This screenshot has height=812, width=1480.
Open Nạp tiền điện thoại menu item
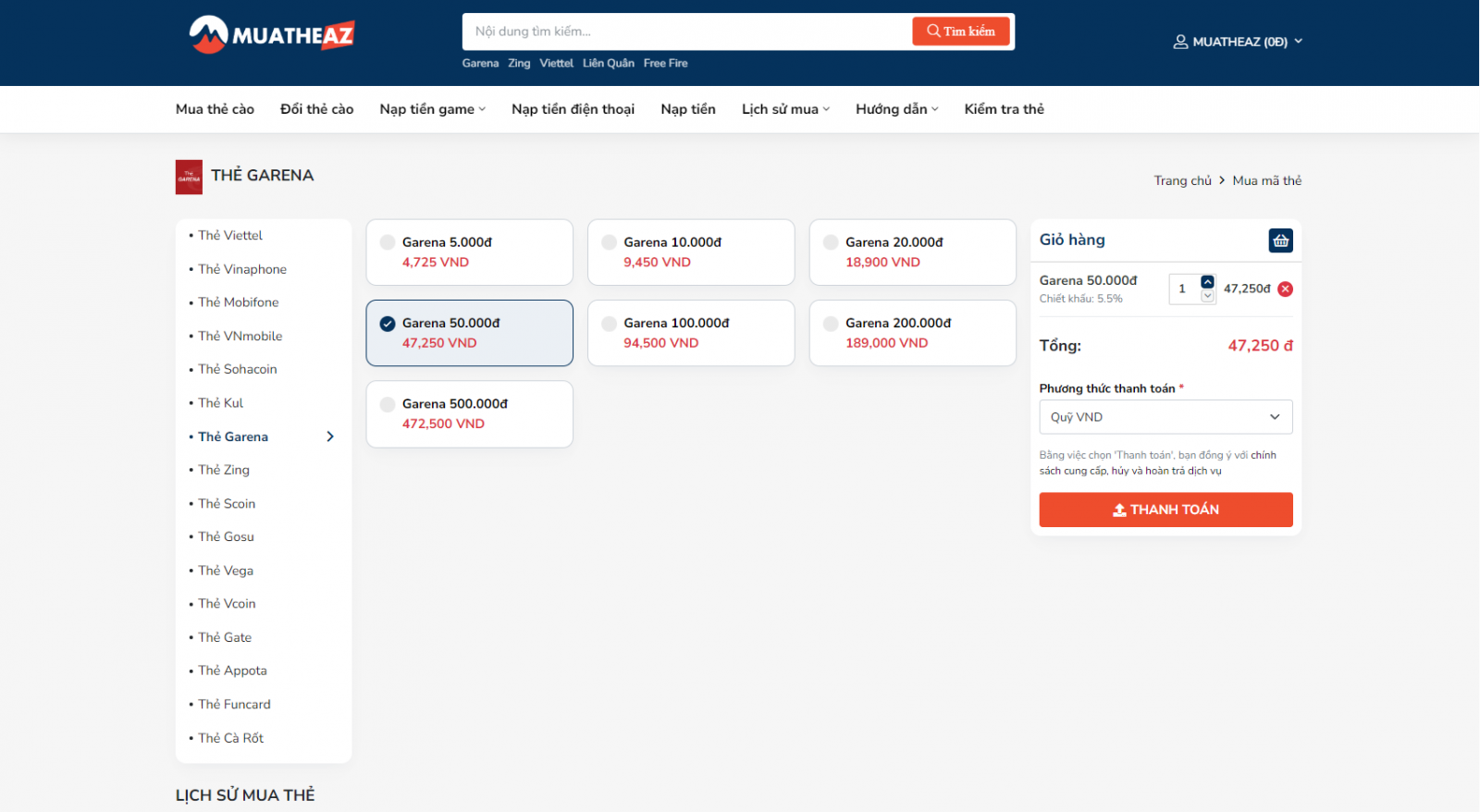coord(573,109)
